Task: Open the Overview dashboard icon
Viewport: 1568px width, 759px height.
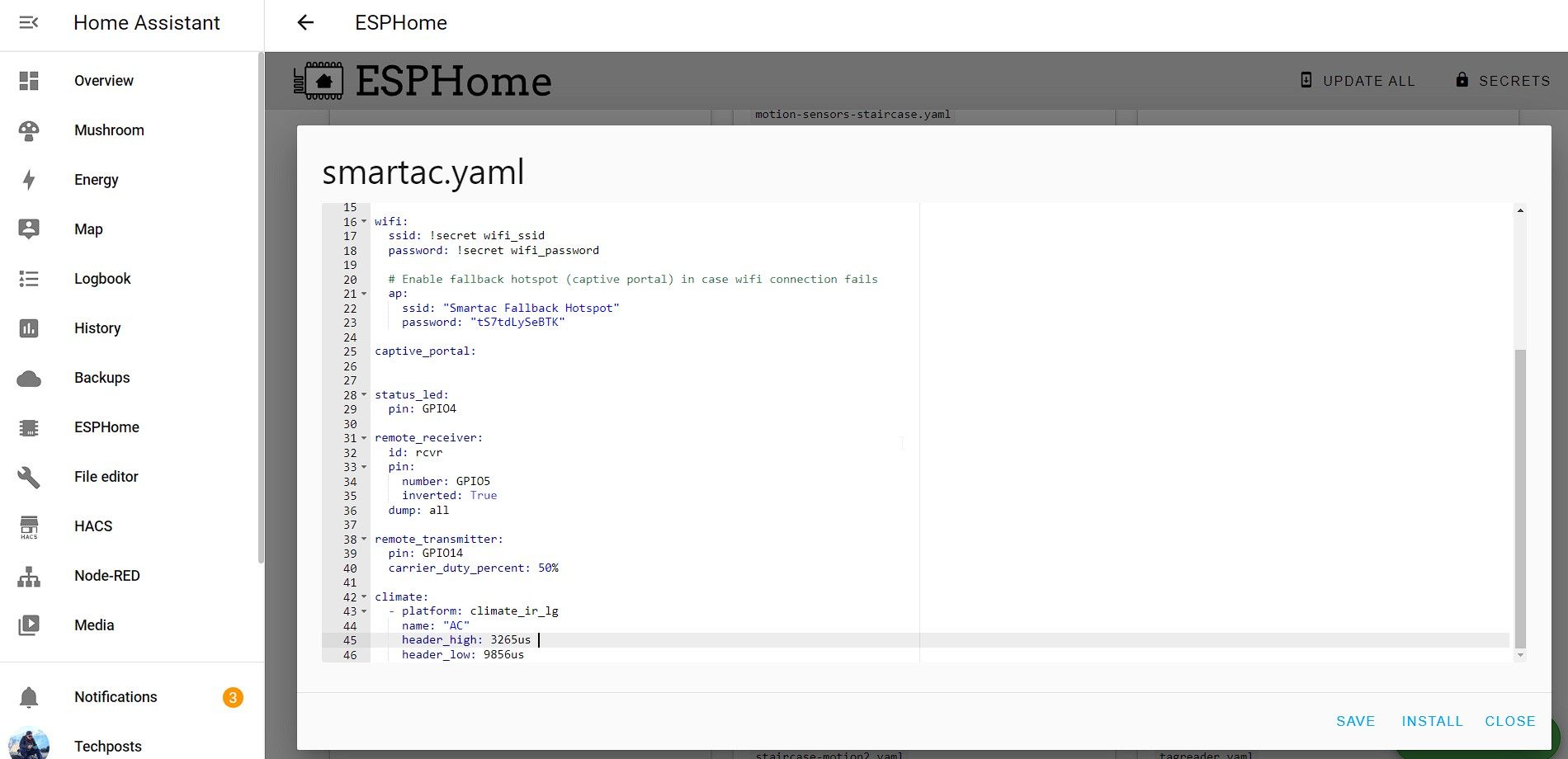Action: coord(29,80)
